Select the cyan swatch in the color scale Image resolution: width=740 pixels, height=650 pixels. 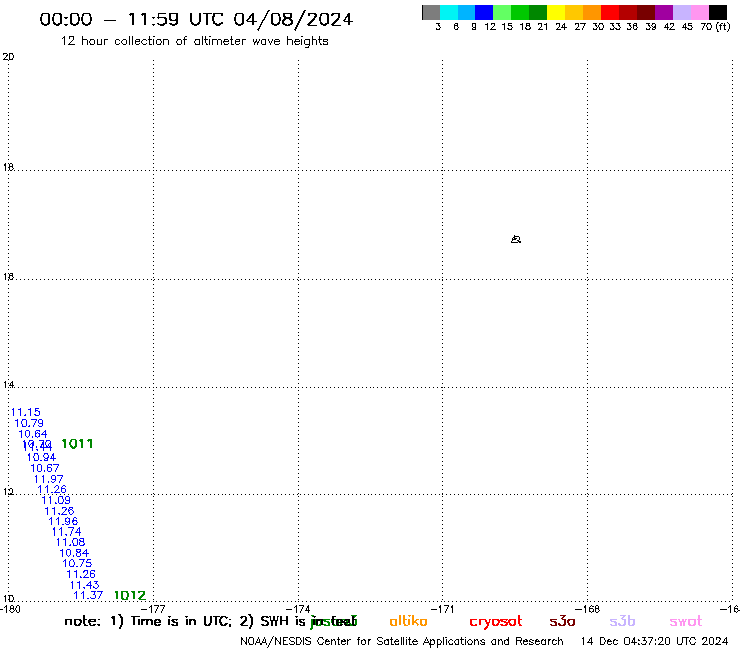click(449, 12)
